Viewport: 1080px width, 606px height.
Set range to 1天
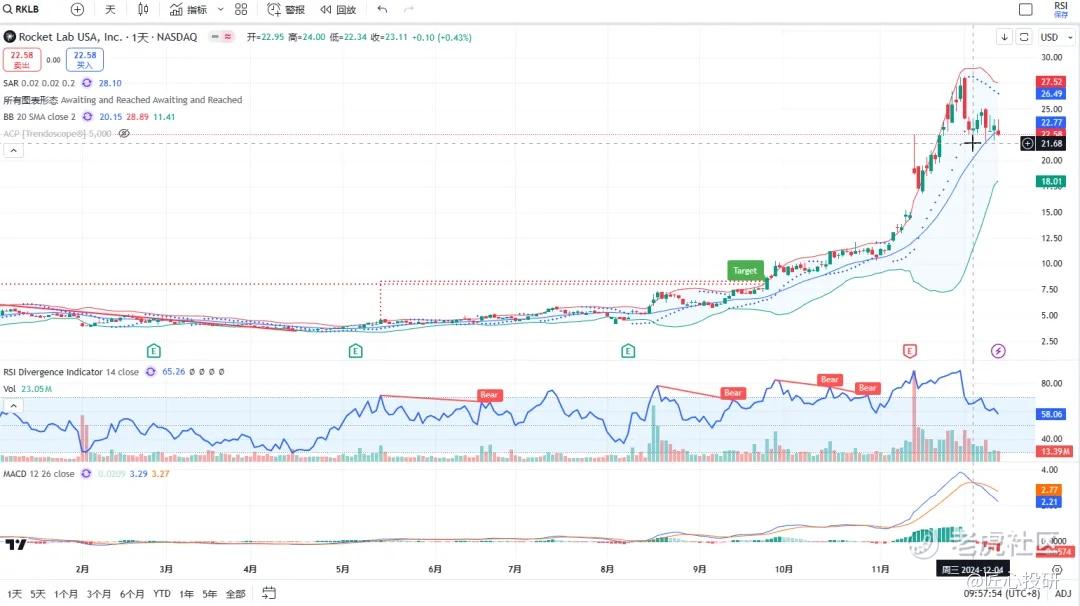pos(15,594)
